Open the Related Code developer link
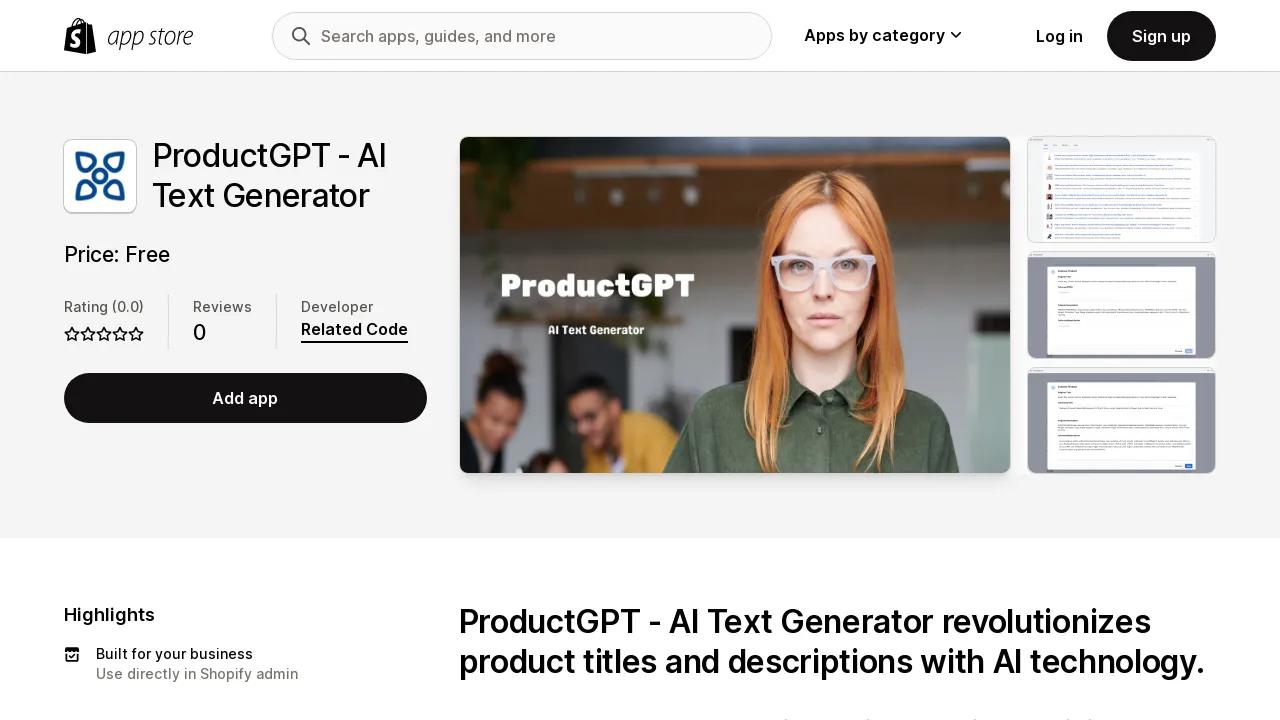 coord(354,329)
